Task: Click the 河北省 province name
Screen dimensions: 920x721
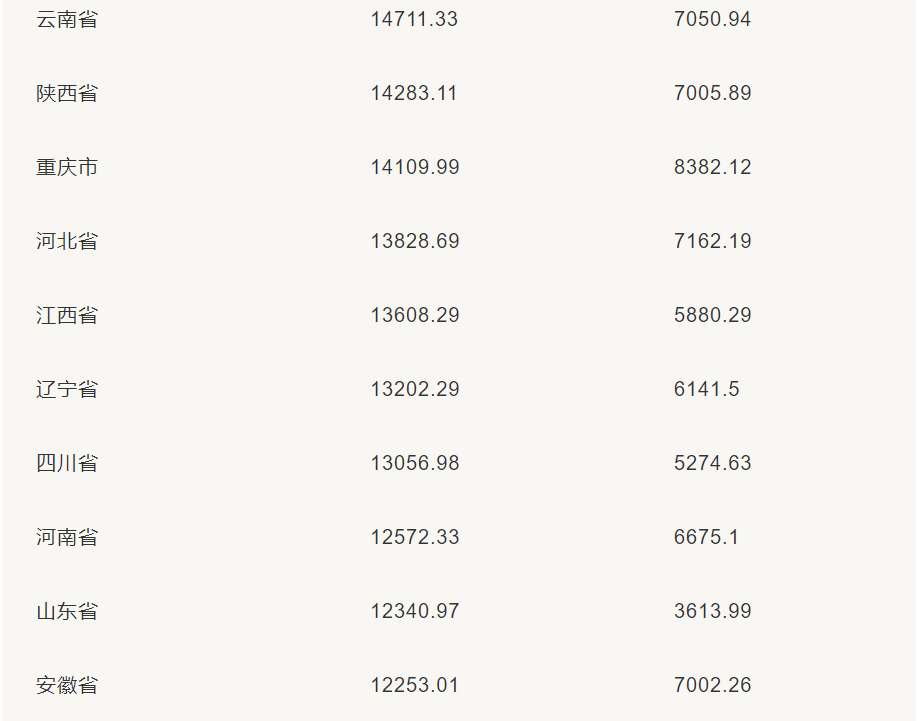Action: tap(67, 241)
